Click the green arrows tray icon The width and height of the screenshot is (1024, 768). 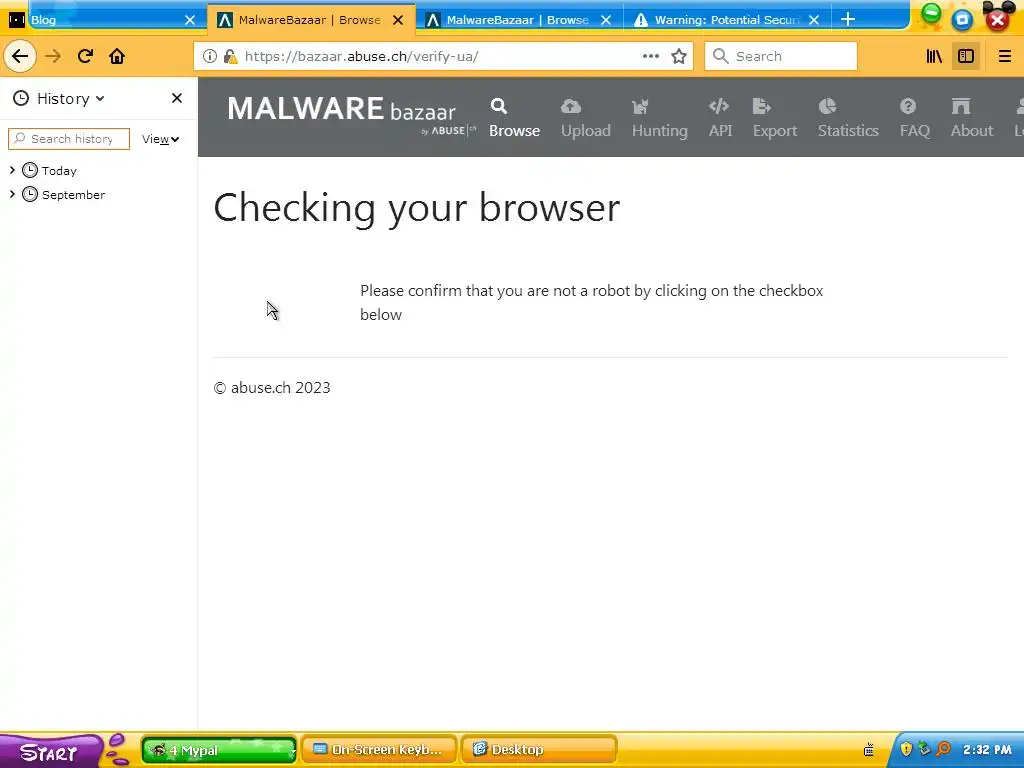pos(924,749)
